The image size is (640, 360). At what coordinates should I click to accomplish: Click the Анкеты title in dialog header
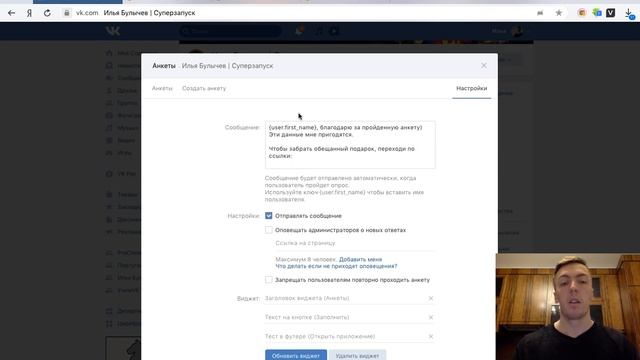(164, 66)
